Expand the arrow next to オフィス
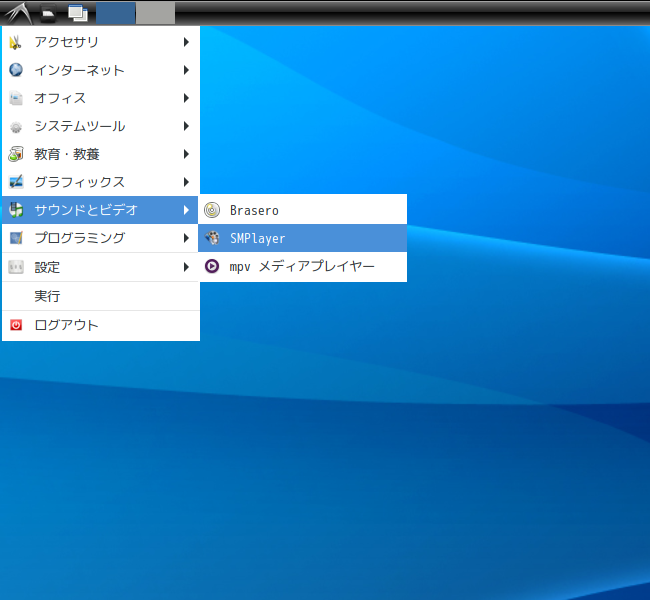Image resolution: width=650 pixels, height=600 pixels. [186, 98]
